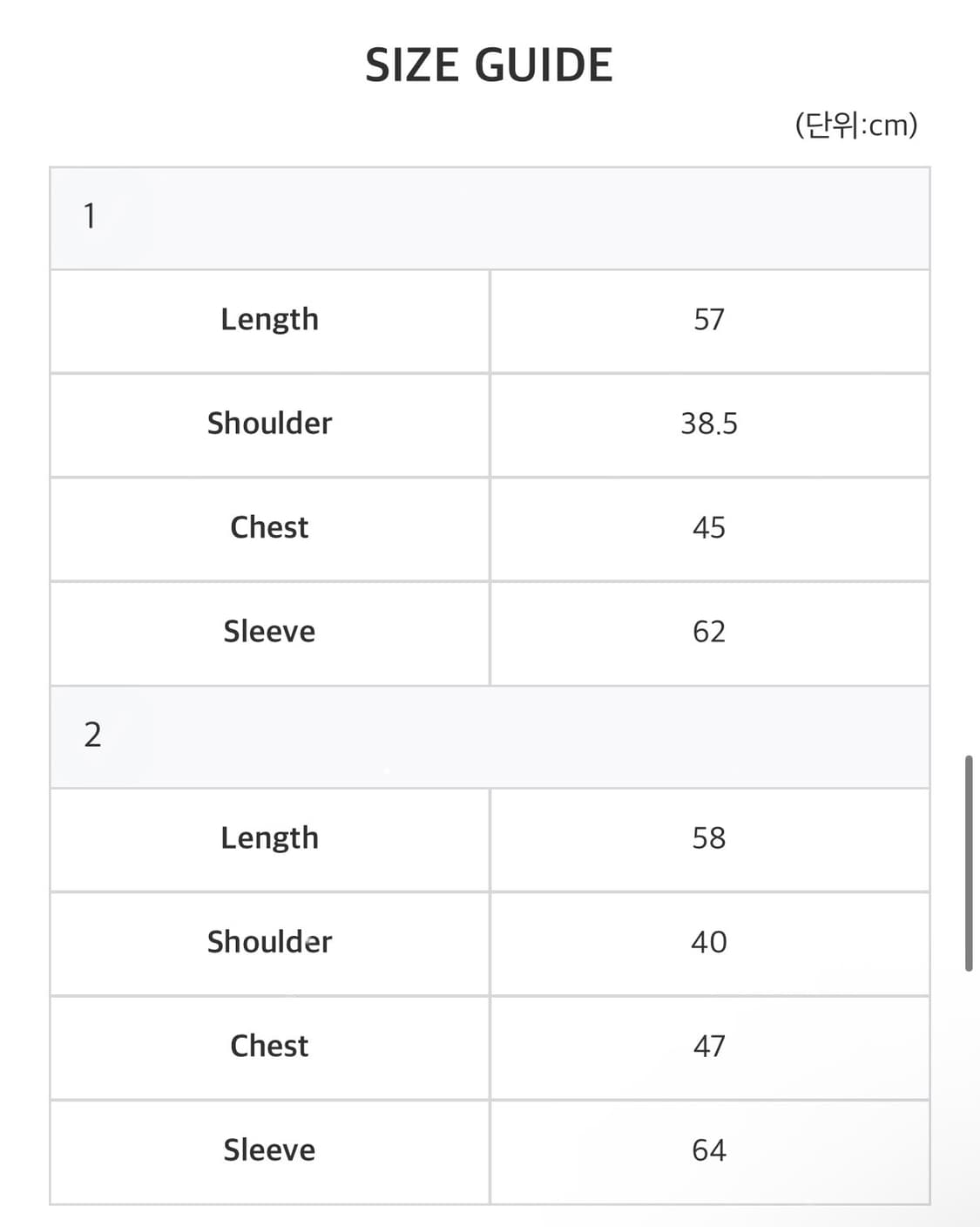Click the (단위:cm) unit label
Viewport: 980px width, 1227px height.
tap(855, 125)
